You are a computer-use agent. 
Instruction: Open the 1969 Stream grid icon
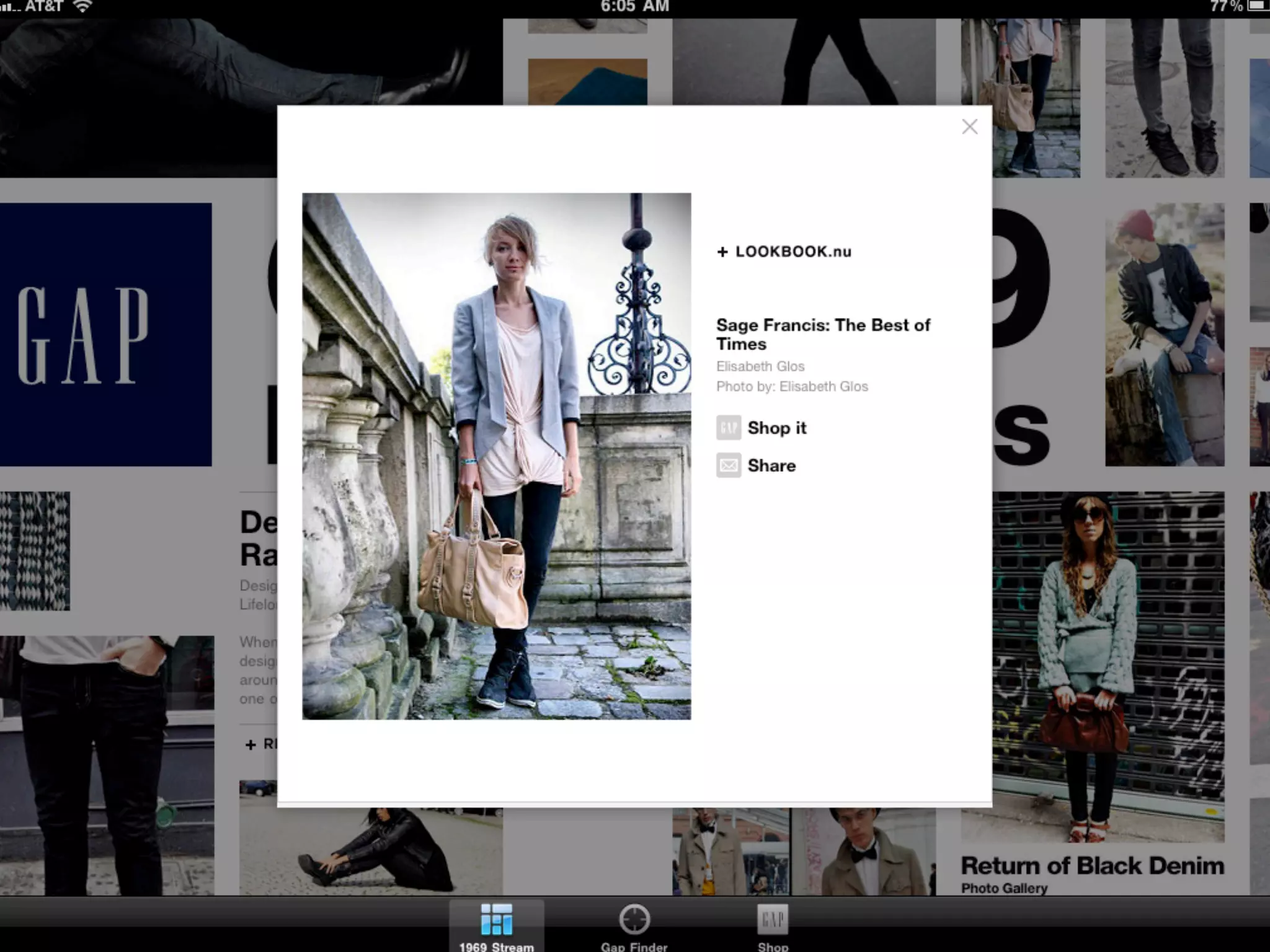496,919
